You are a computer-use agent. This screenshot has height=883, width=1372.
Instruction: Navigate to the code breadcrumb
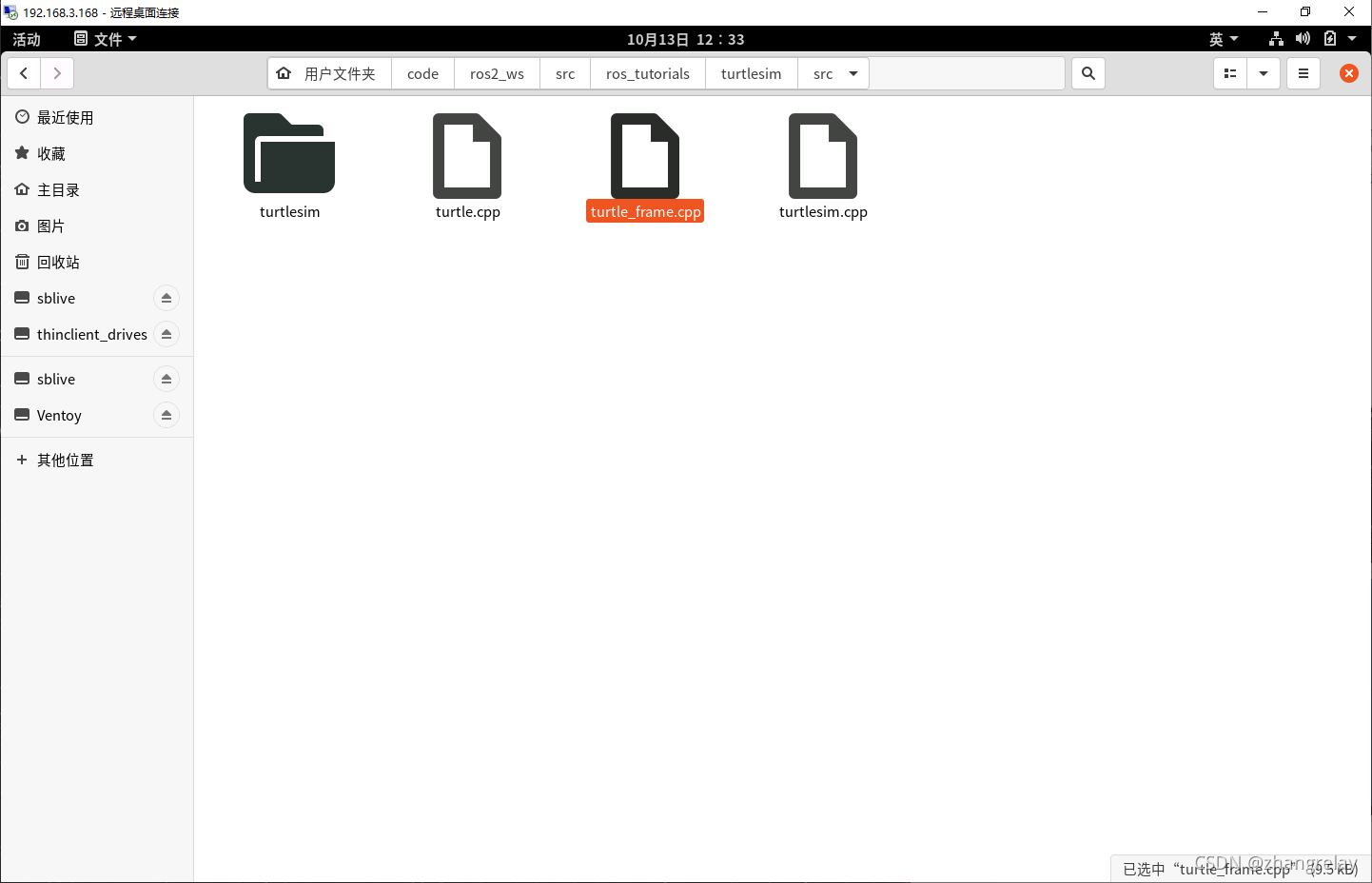422,73
